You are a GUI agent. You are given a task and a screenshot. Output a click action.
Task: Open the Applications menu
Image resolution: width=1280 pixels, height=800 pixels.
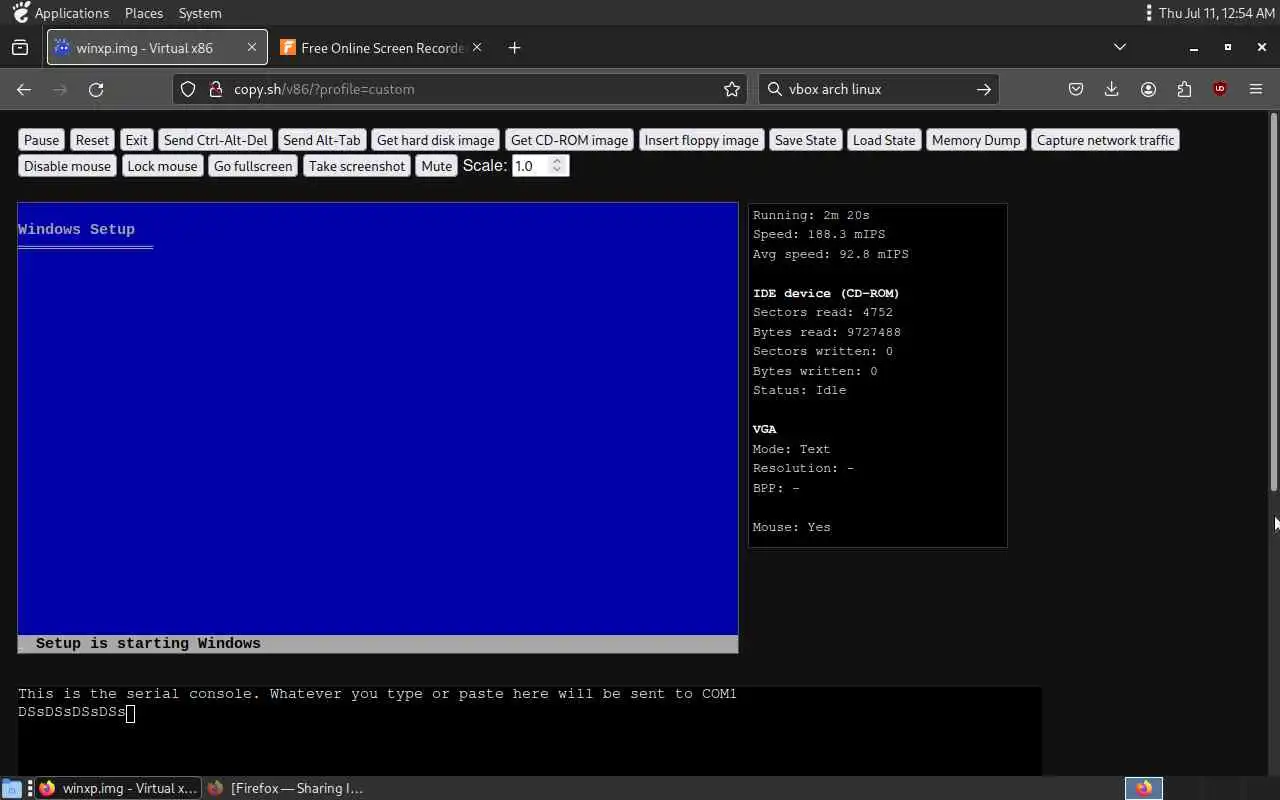(72, 13)
